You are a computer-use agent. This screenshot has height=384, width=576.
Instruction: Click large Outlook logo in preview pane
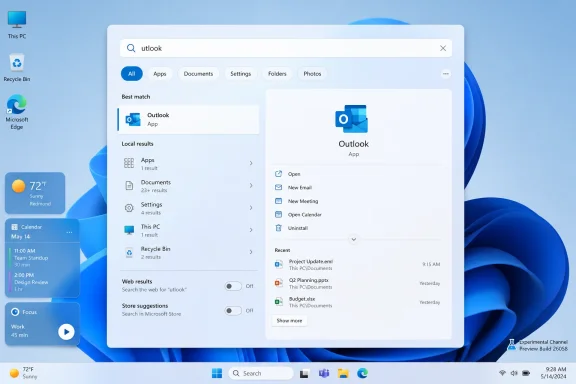pyautogui.click(x=352, y=119)
